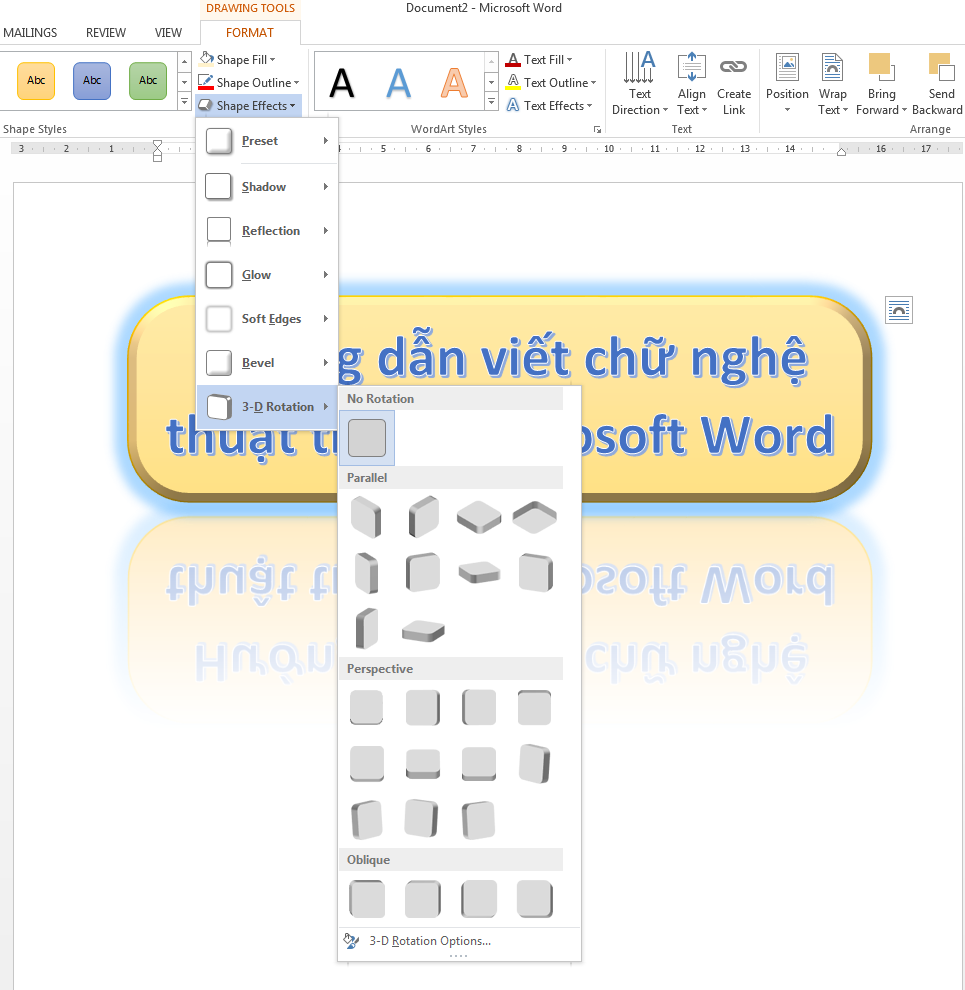This screenshot has height=990, width=965.
Task: Open the Position tool
Action: tap(786, 82)
